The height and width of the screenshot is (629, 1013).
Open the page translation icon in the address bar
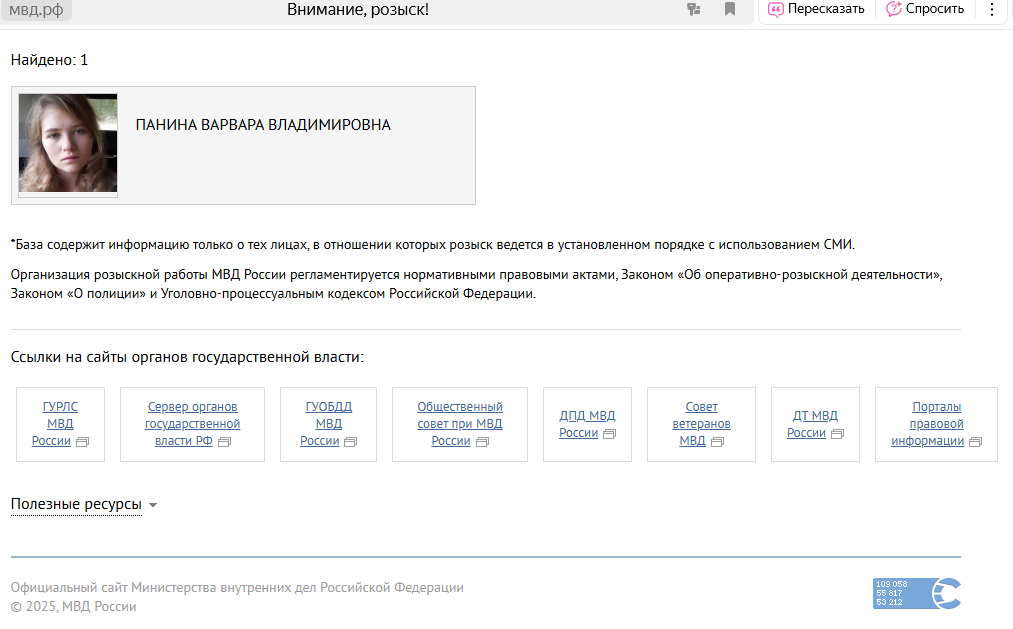(x=693, y=9)
